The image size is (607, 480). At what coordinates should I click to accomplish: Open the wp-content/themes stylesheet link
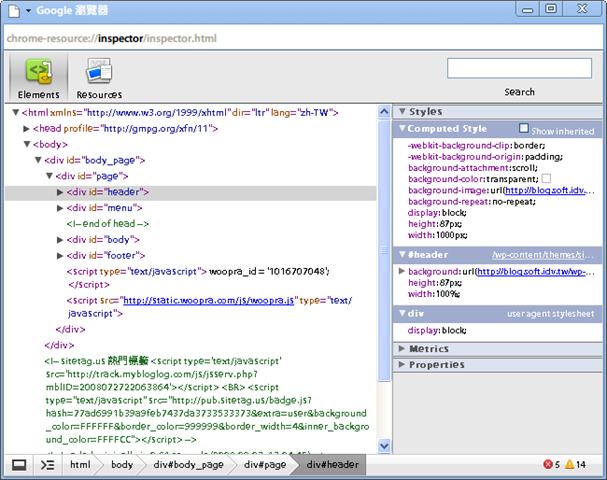click(542, 255)
